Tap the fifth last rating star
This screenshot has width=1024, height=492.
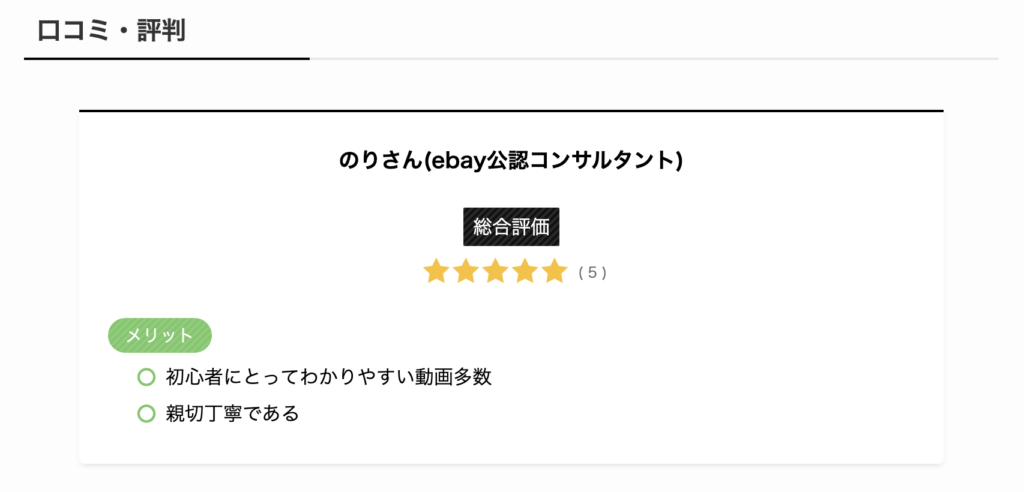coord(554,271)
